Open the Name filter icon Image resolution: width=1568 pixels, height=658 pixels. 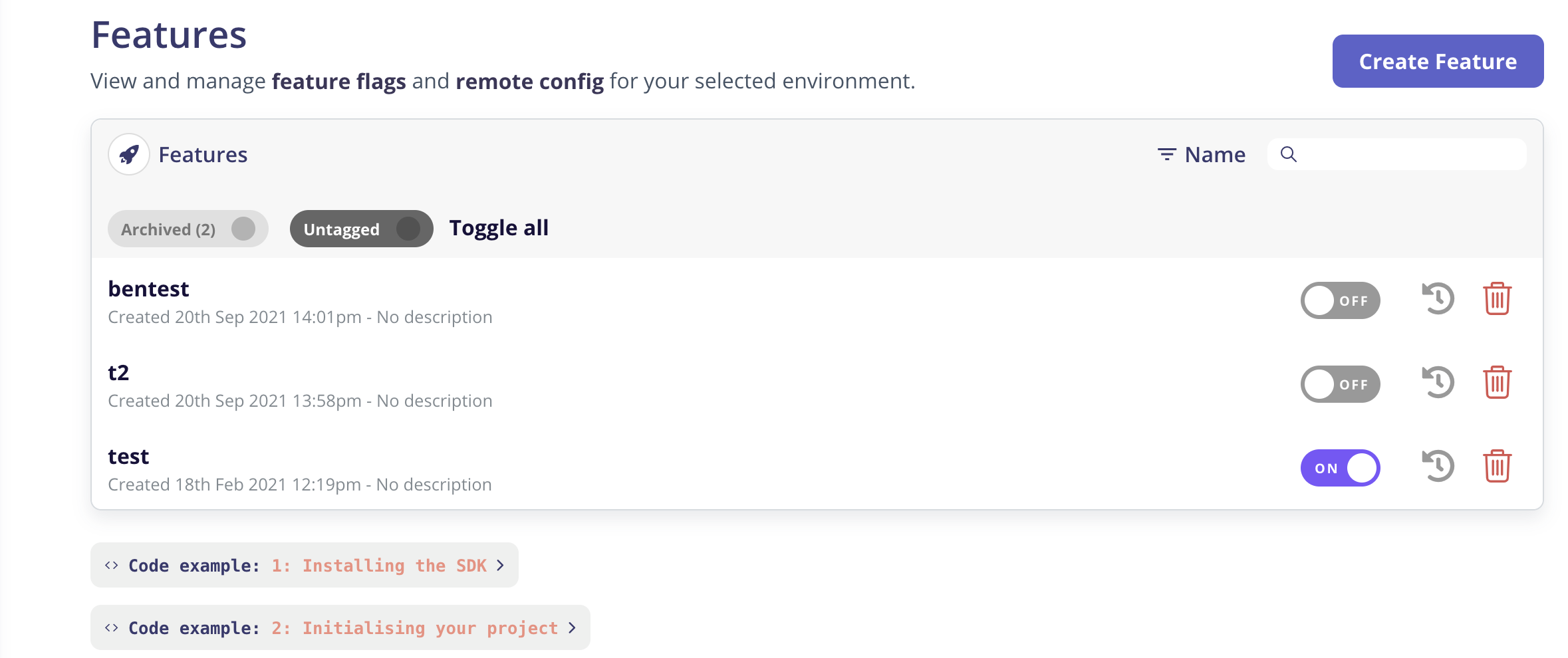coord(1166,154)
